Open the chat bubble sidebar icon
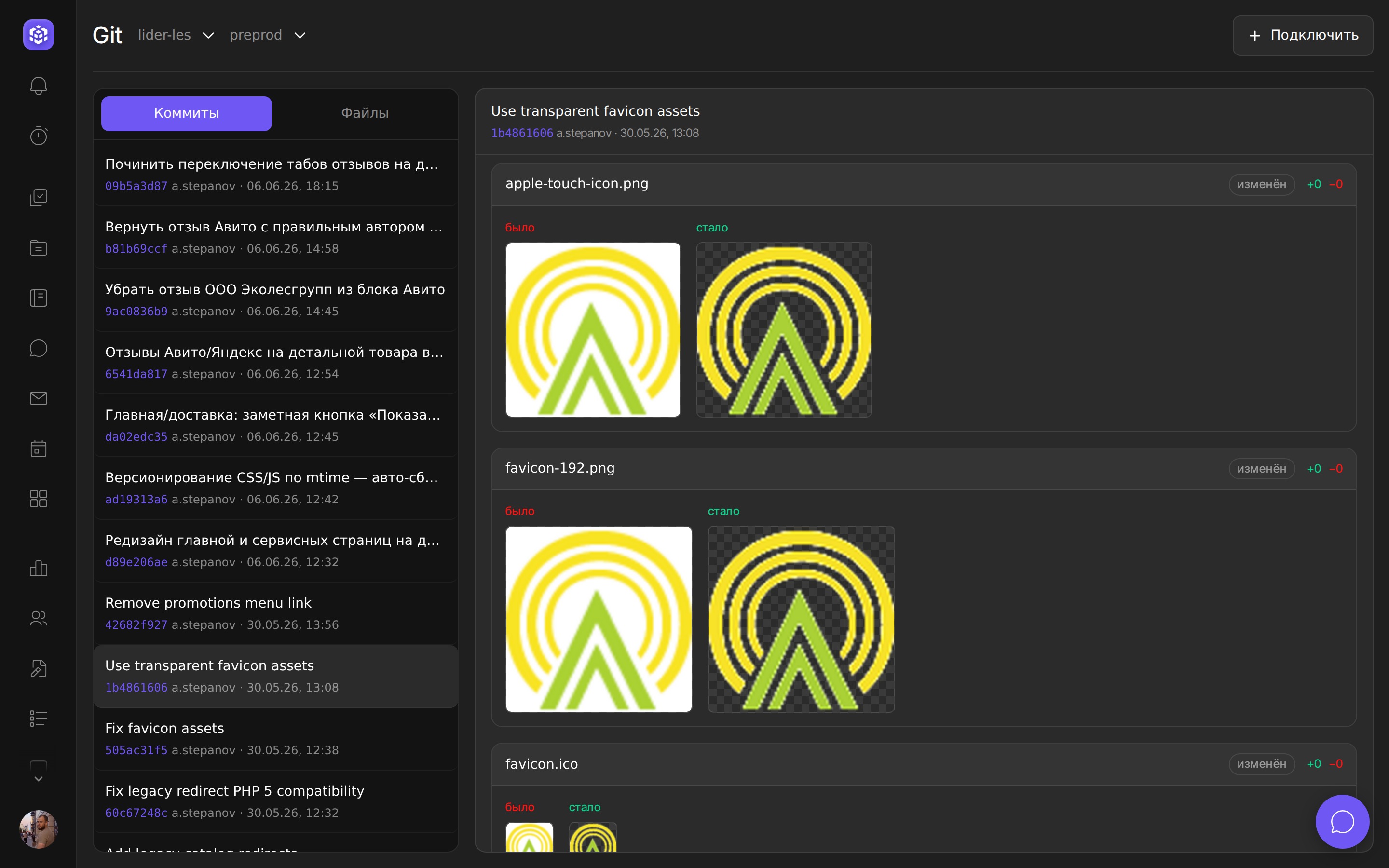This screenshot has width=1389, height=868. click(x=39, y=348)
